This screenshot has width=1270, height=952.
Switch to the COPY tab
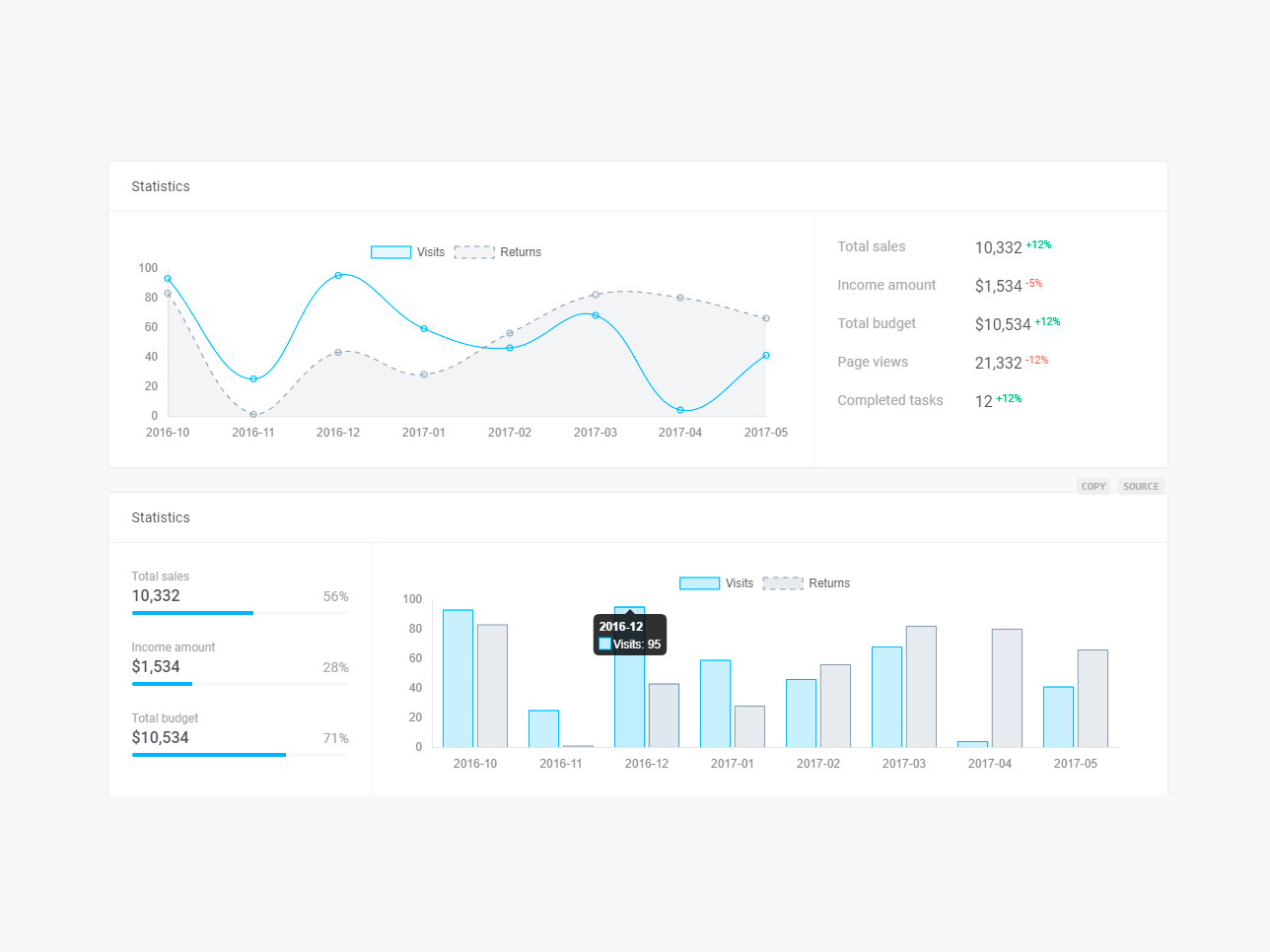1093,486
